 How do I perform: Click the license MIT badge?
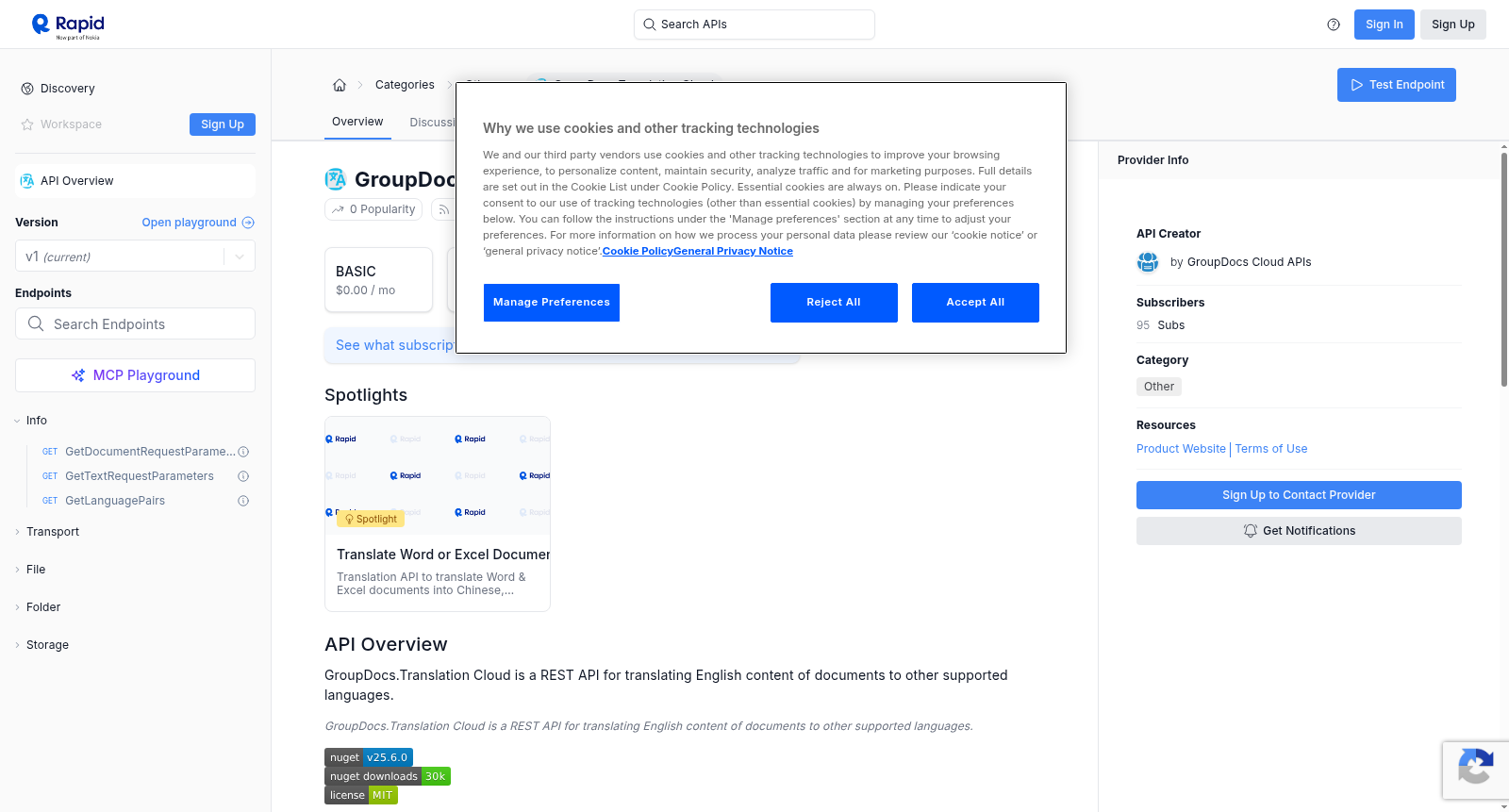361,795
